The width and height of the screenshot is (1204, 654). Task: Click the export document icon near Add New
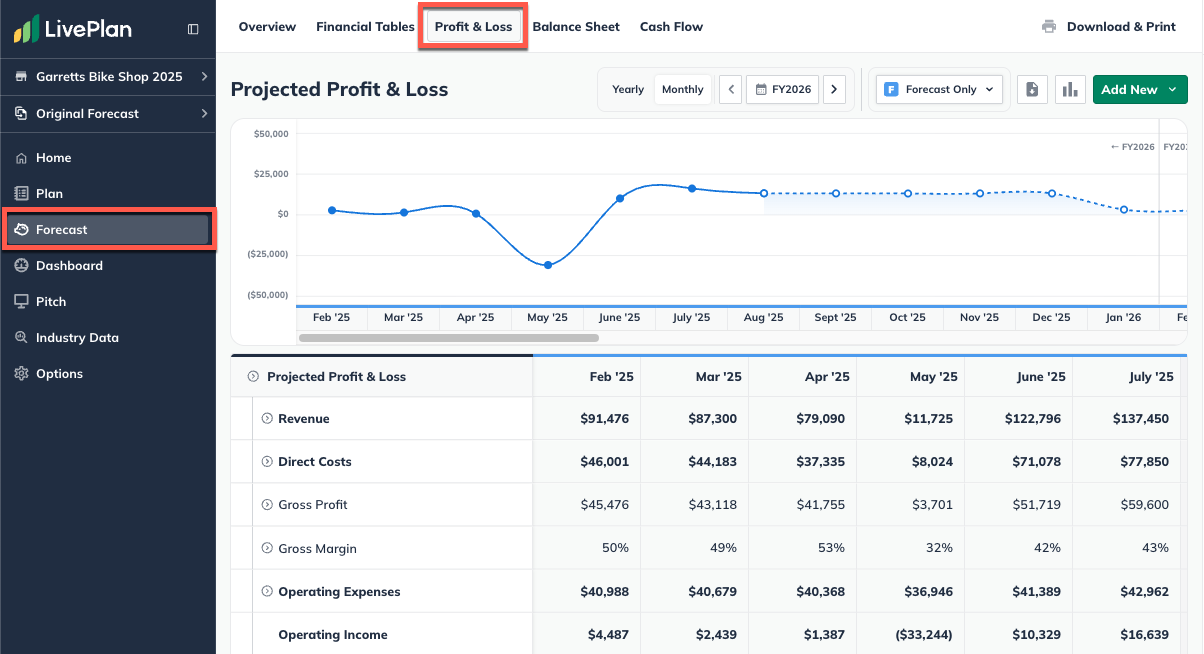[1032, 89]
